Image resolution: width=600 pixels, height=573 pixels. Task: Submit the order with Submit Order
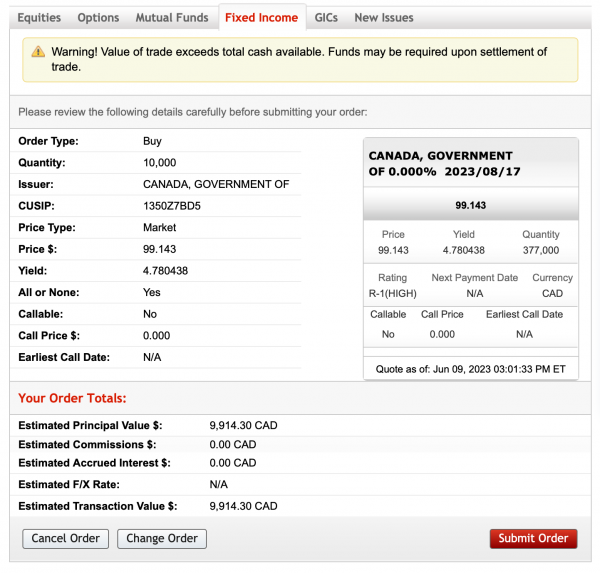coord(533,539)
